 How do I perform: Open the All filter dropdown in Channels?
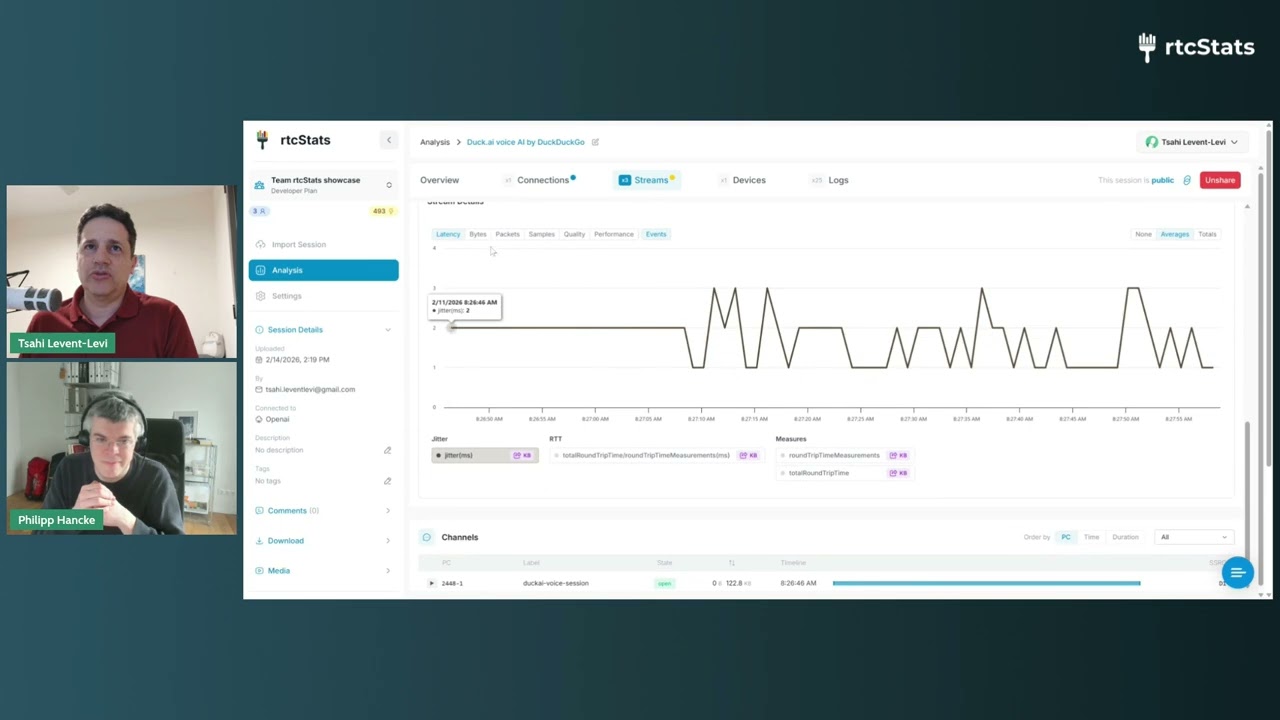click(x=1193, y=537)
